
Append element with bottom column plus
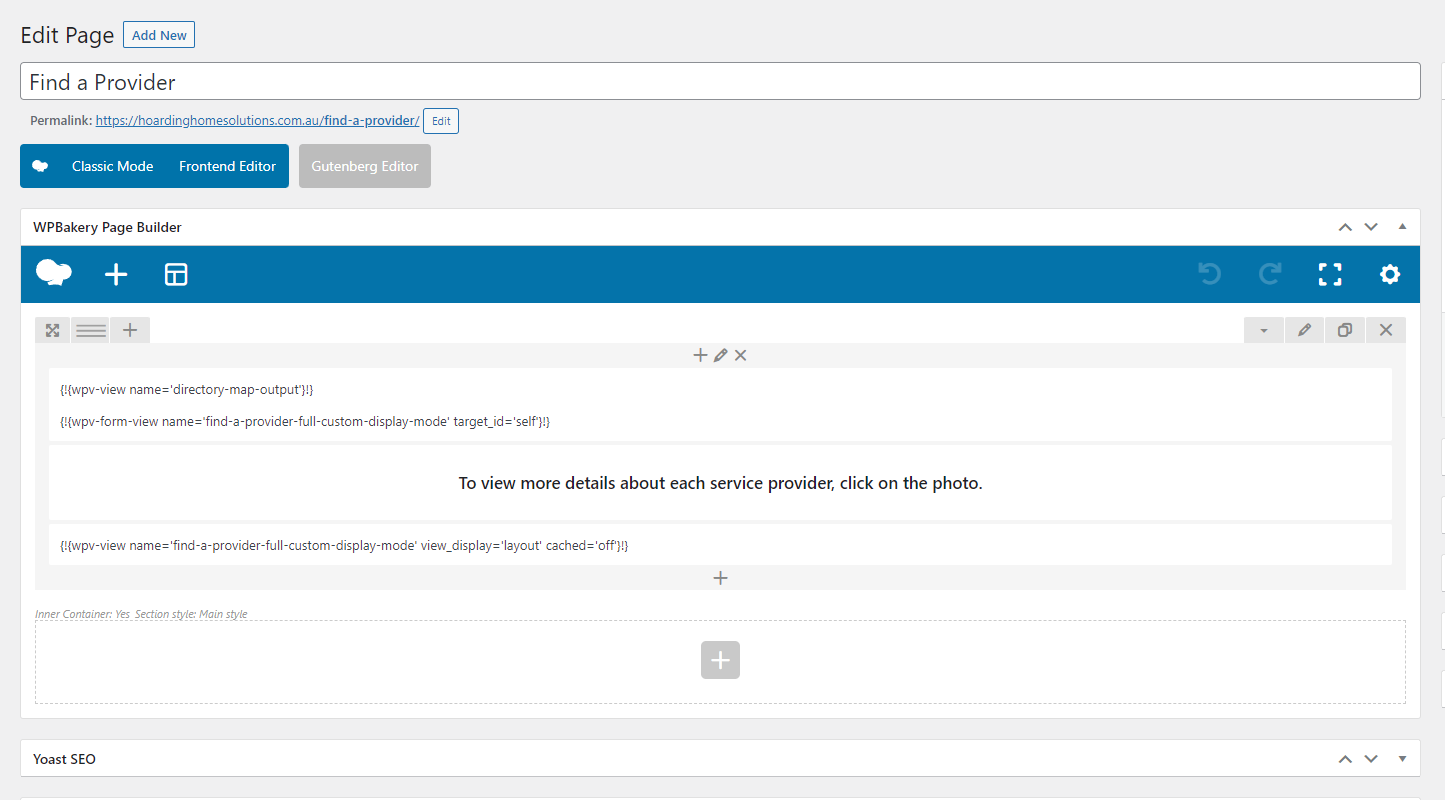coord(720,578)
